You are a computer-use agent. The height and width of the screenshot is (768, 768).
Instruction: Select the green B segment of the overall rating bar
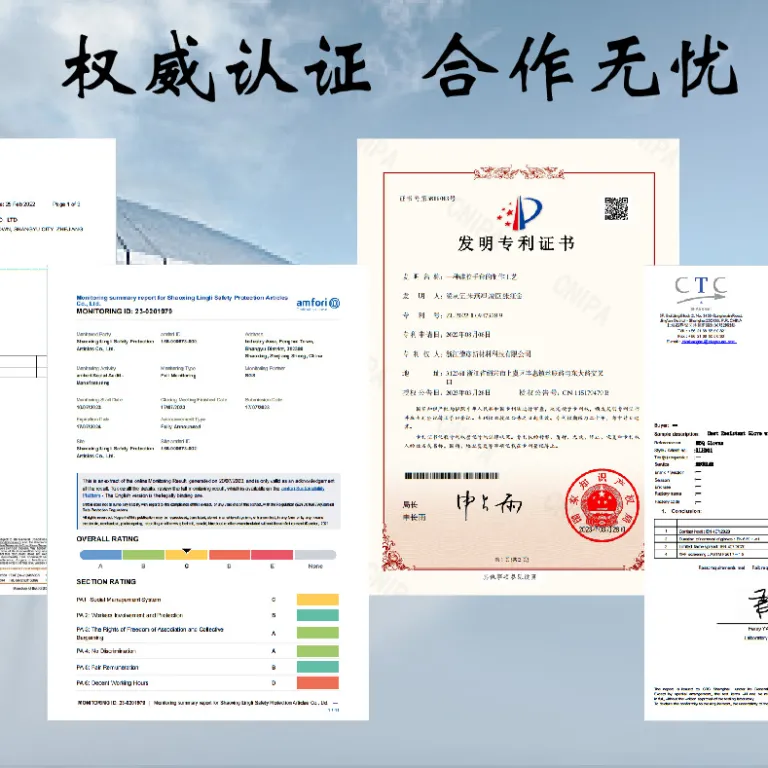(x=144, y=554)
